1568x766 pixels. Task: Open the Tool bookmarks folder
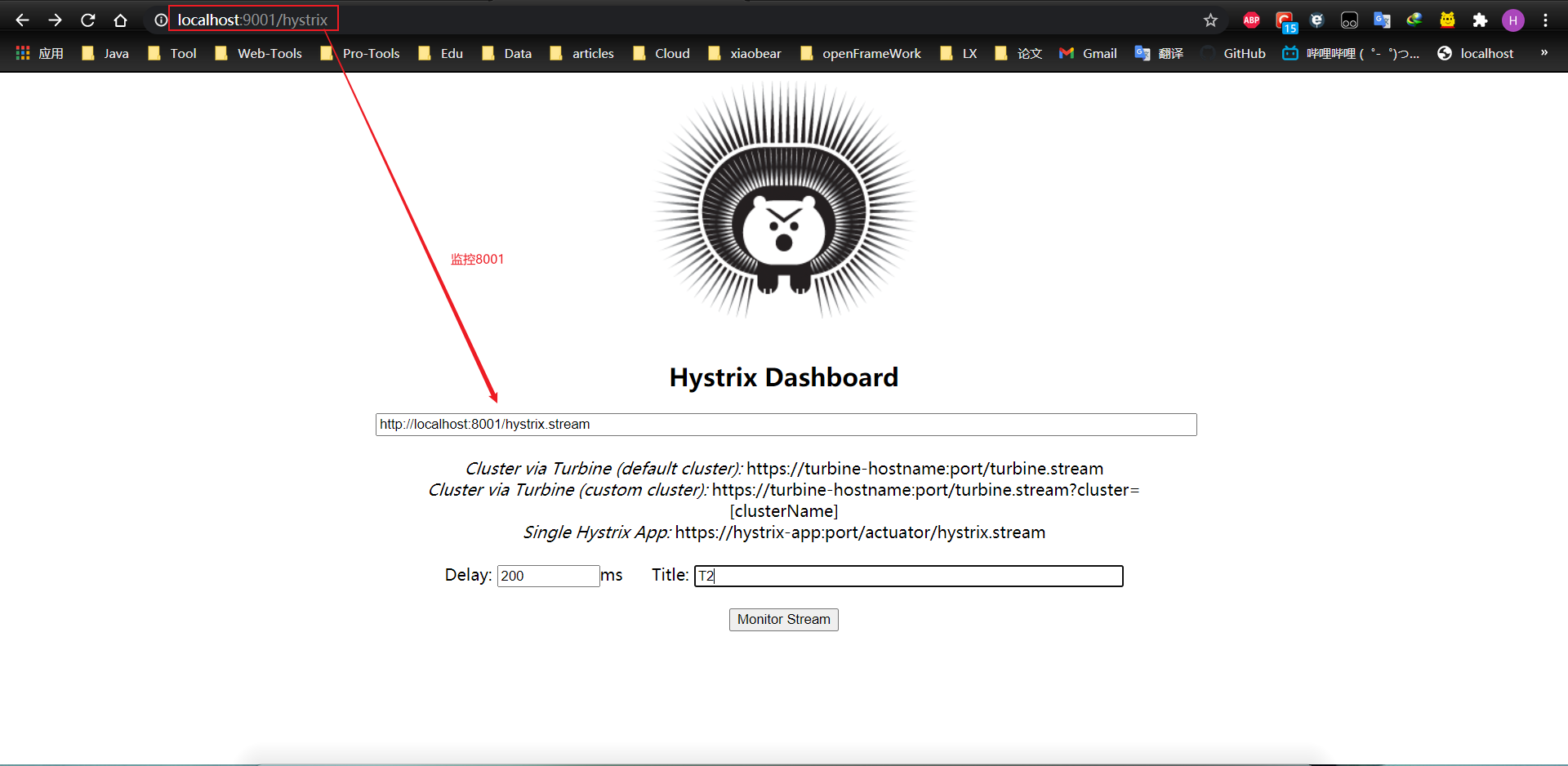click(x=172, y=53)
